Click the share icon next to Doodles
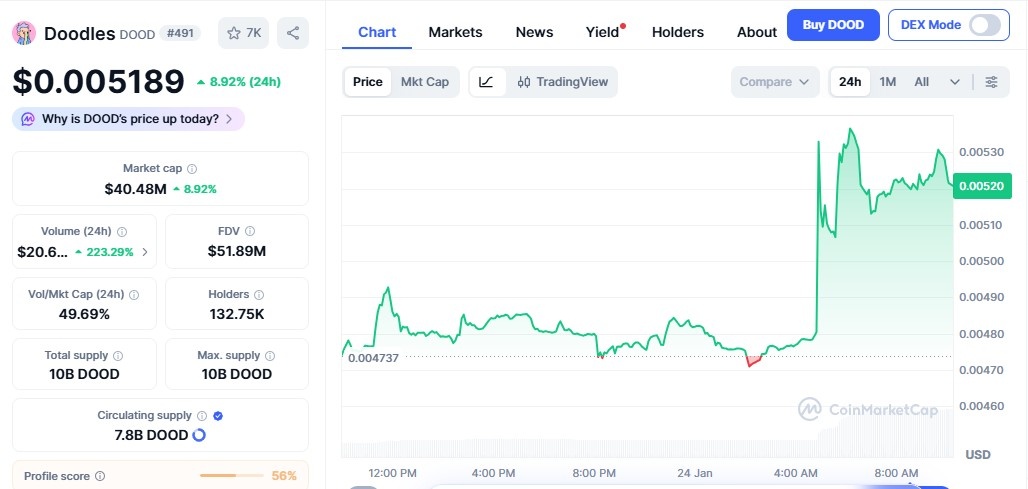Viewport: 1028px width, 489px height. [x=293, y=33]
